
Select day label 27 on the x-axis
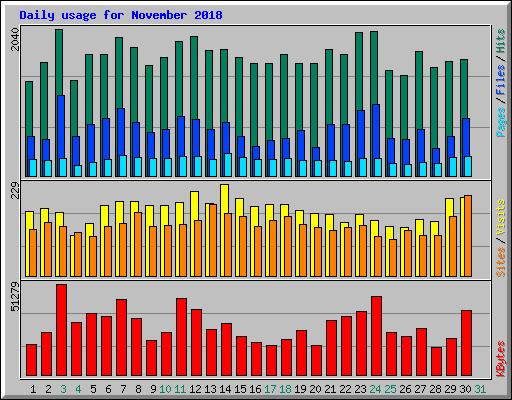(x=420, y=389)
